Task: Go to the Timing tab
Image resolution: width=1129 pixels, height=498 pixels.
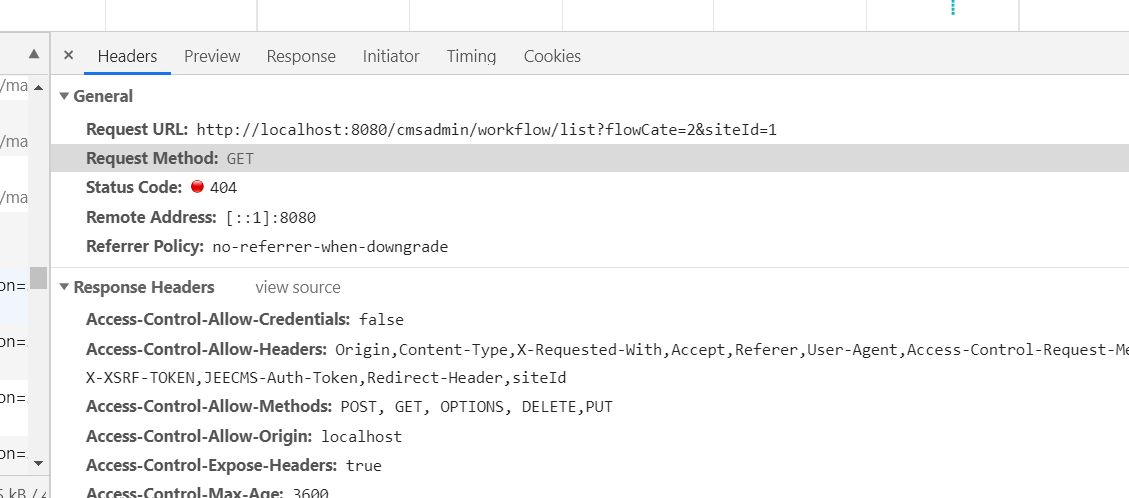Action: coord(471,56)
